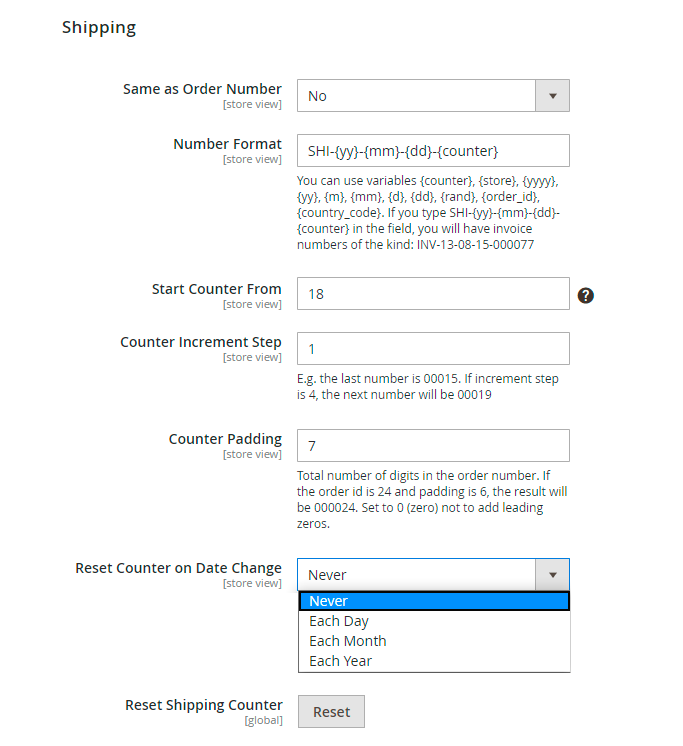683x746 pixels.
Task: Click the Same as Order Number label
Action: click(202, 89)
